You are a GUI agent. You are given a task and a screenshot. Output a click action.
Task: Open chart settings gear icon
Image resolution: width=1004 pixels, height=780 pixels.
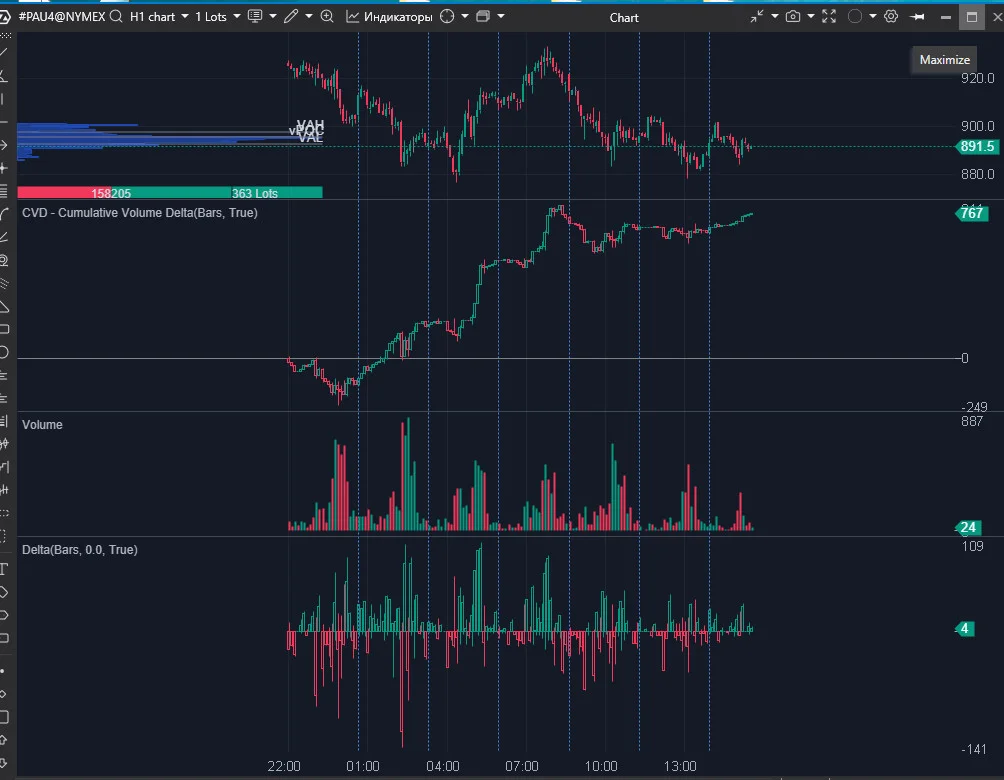tap(891, 17)
